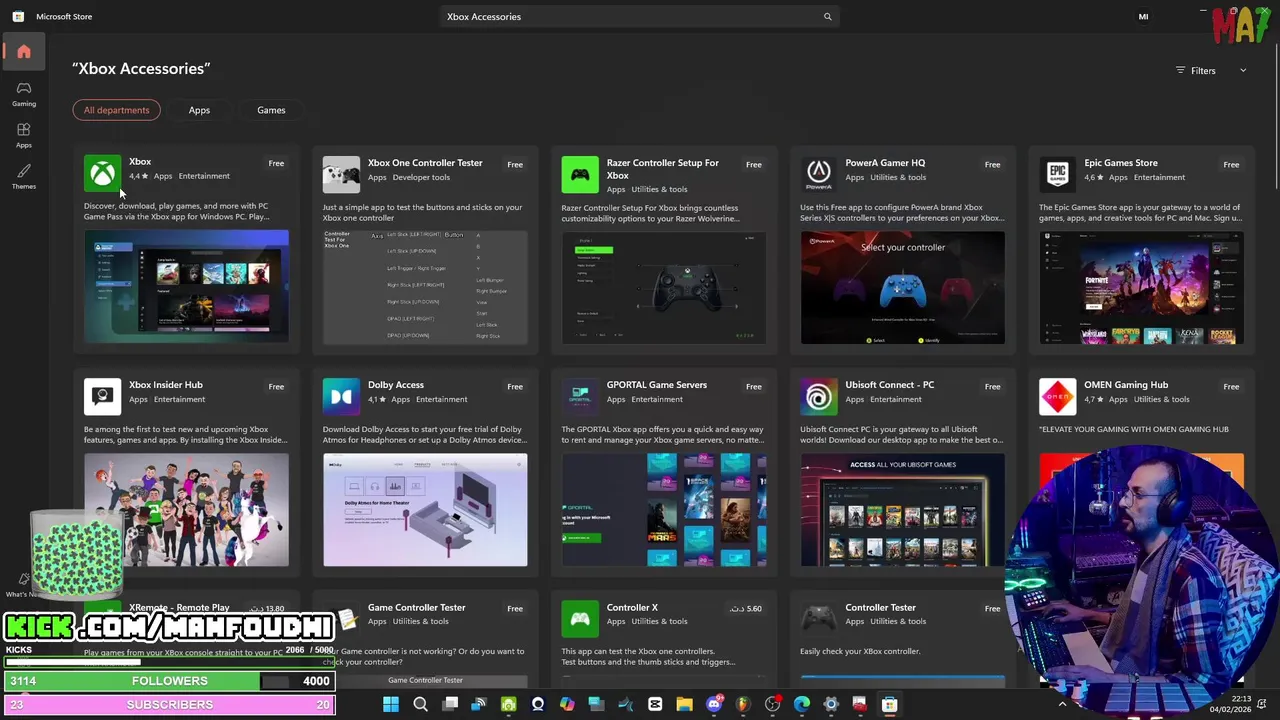Open Microsoft Edge from taskbar
Viewport: 1280px width, 720px height.
click(801, 704)
